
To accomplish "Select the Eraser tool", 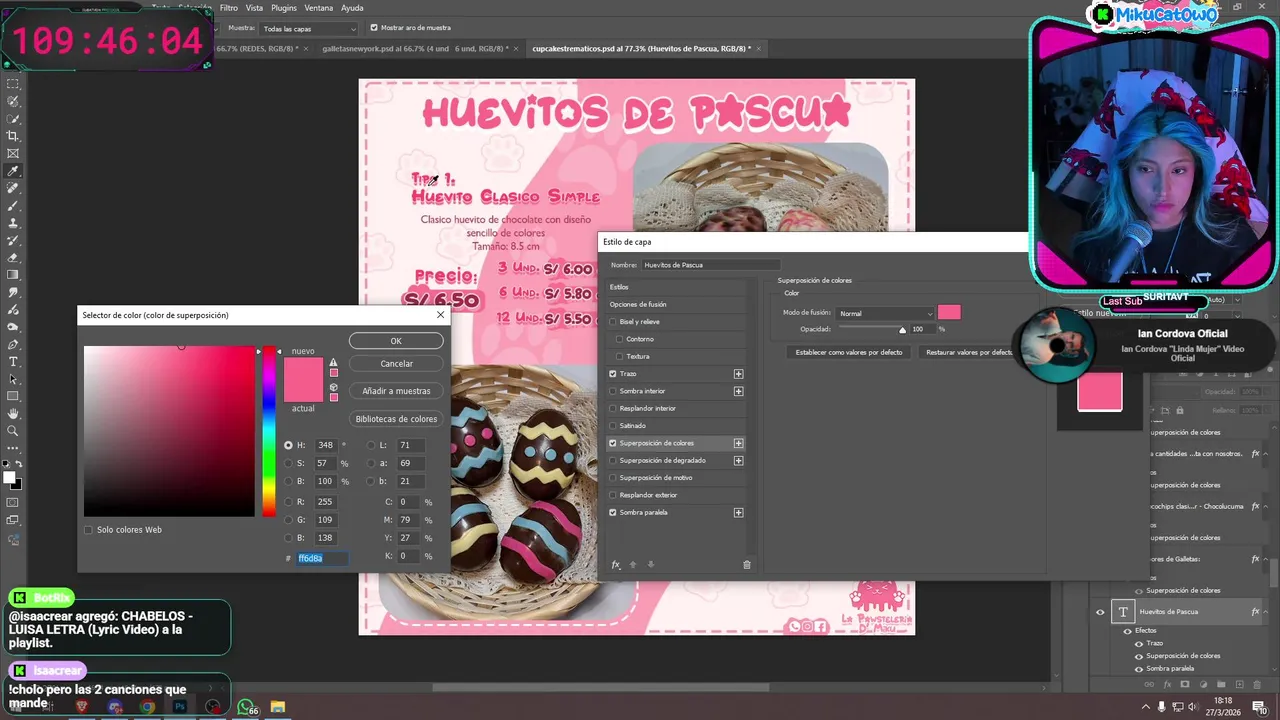I will [x=13, y=257].
